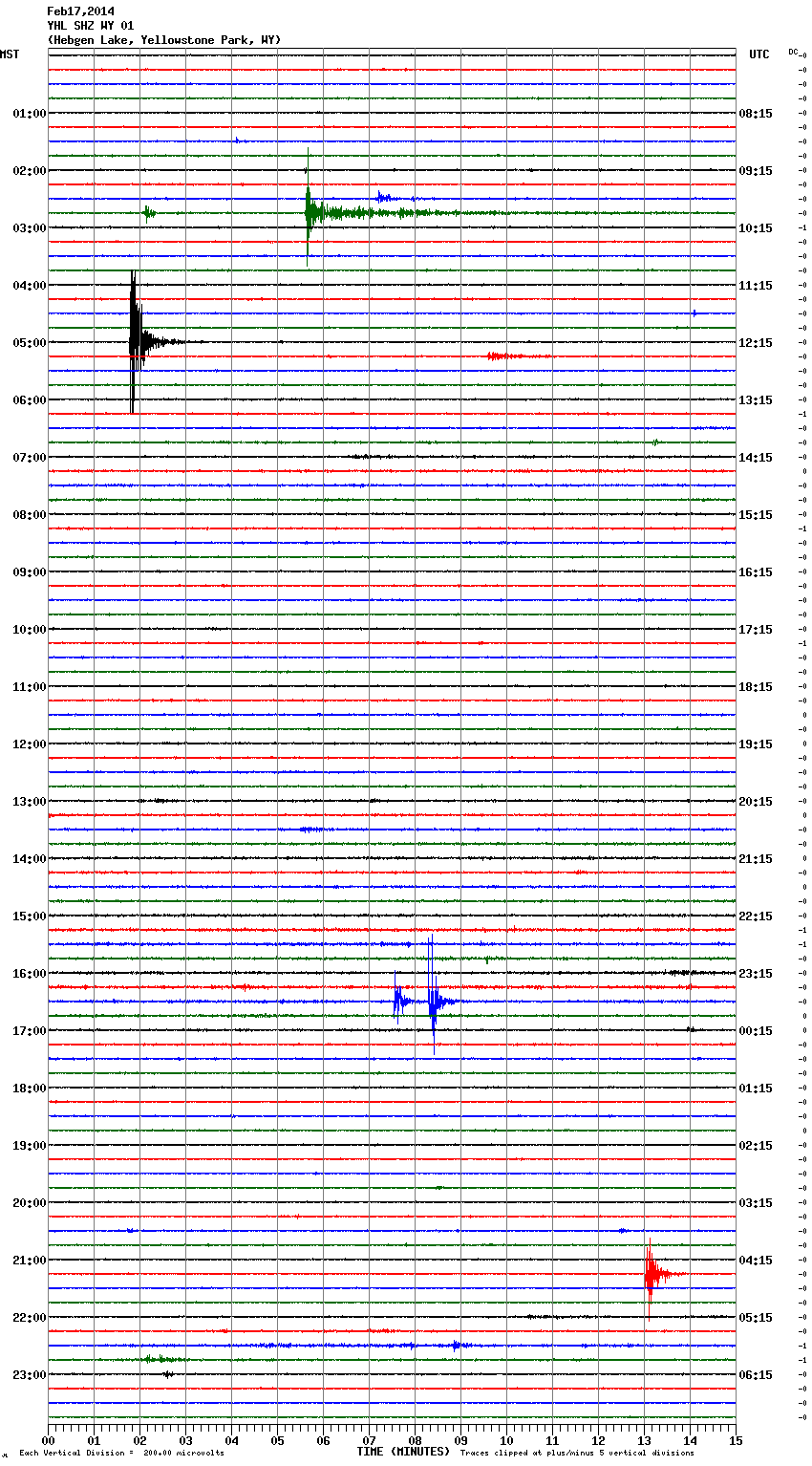Select the 07:00 MST row label
The image size is (812, 1466).
click(x=30, y=458)
